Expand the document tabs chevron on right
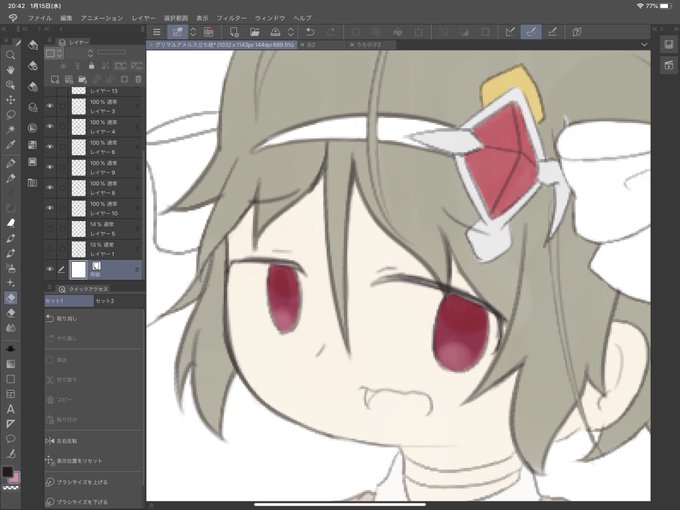 (644, 45)
